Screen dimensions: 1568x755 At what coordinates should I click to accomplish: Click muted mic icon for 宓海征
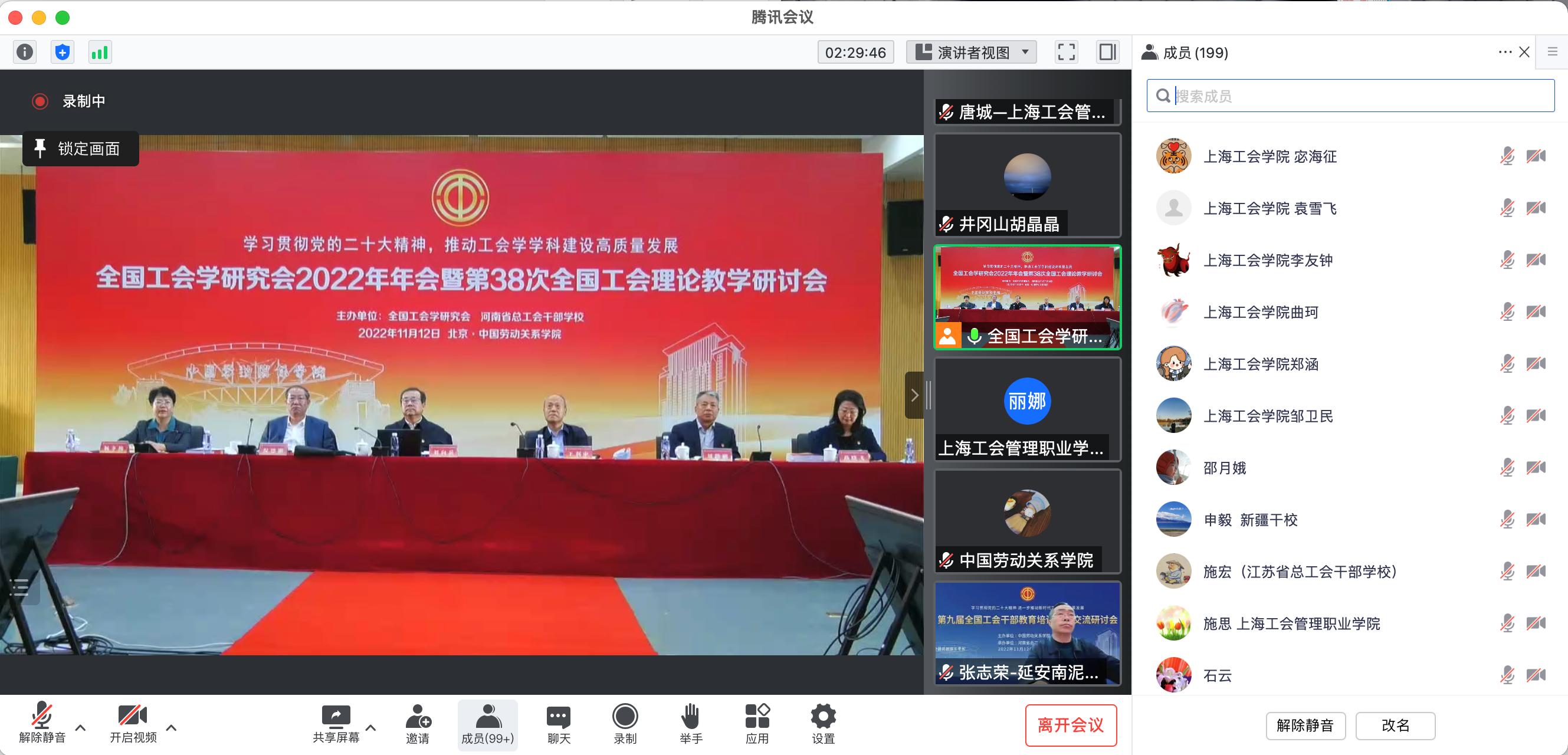point(1507,156)
